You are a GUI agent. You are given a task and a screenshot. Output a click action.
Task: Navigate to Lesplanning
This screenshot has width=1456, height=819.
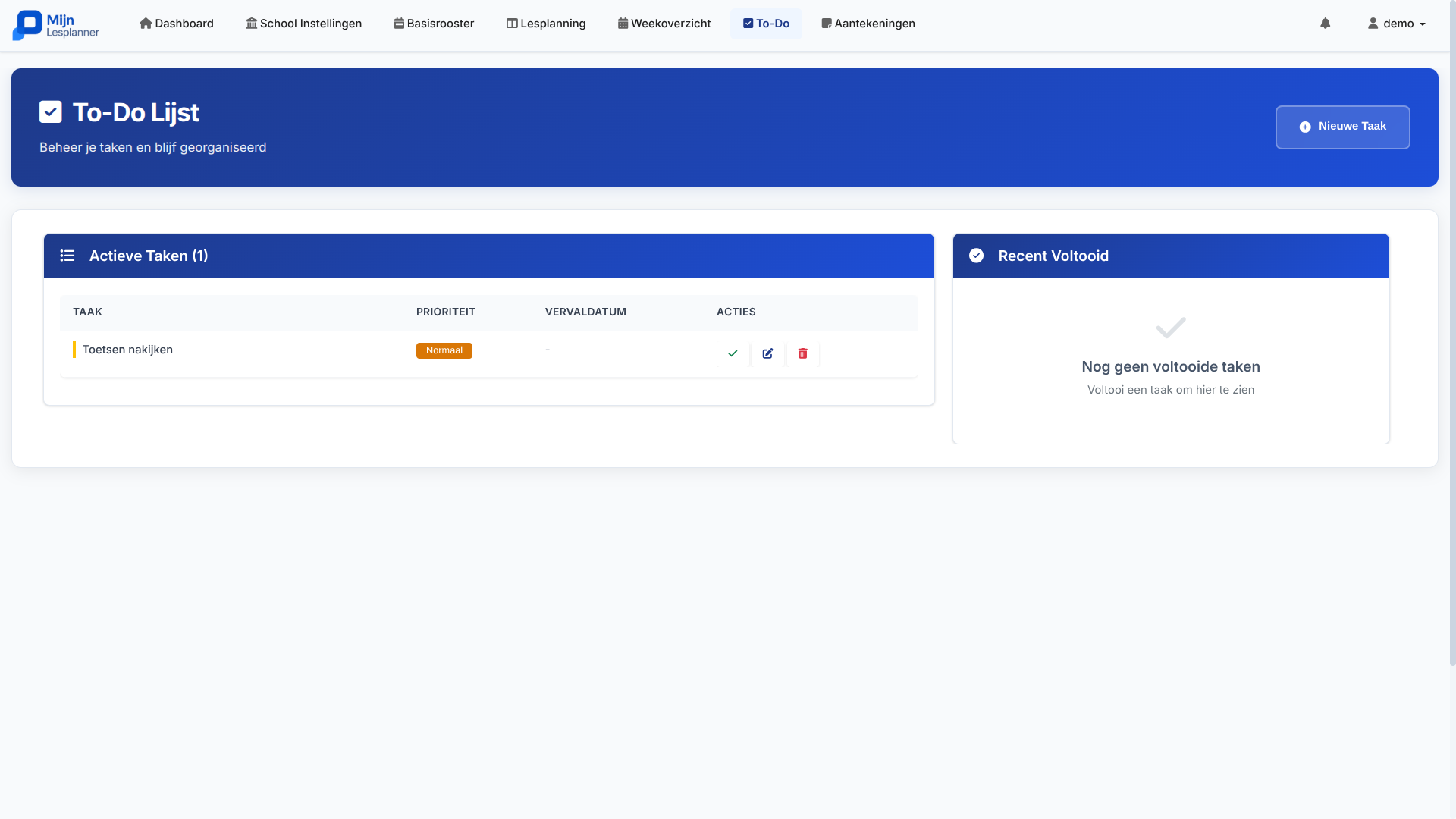point(546,24)
